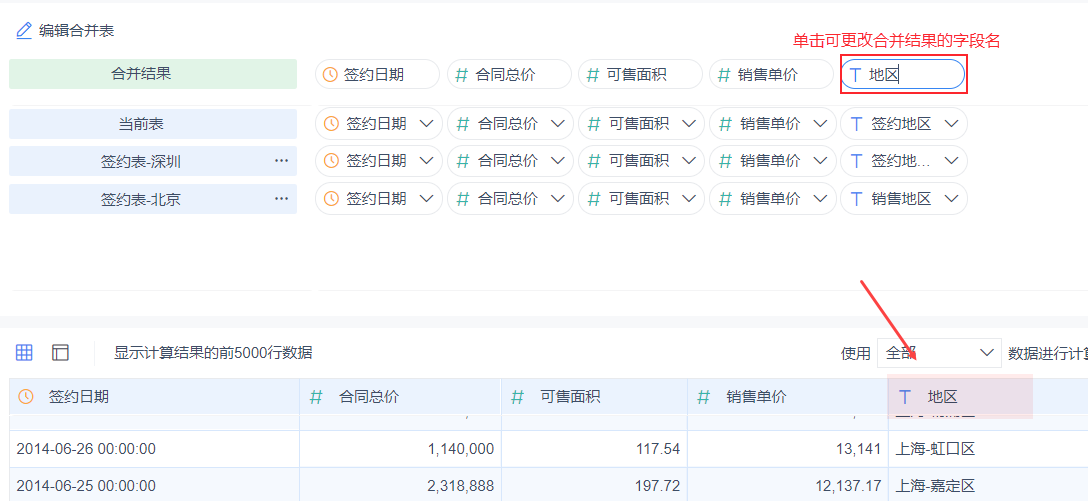The height and width of the screenshot is (501, 1088).
Task: Click text type icon in 地区 column header
Action: 905,397
